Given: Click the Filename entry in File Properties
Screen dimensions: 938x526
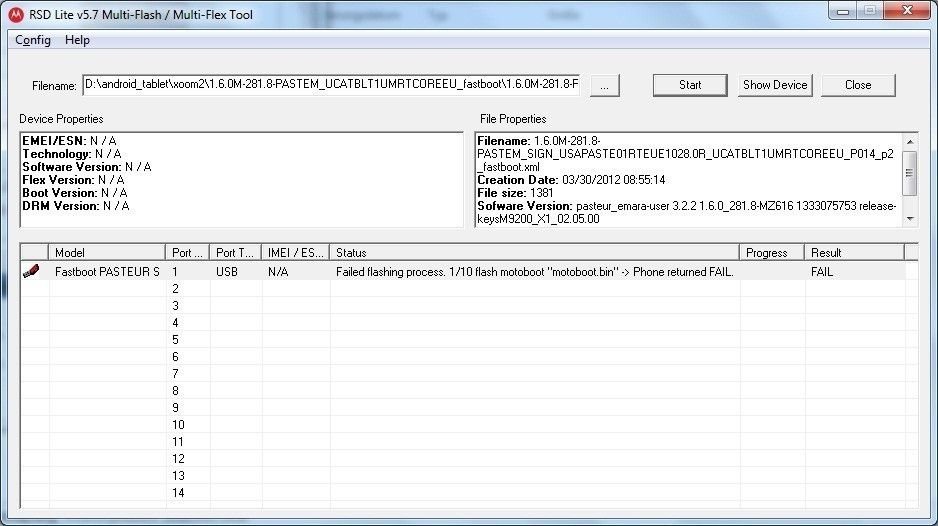Looking at the screenshot, I should coord(686,154).
